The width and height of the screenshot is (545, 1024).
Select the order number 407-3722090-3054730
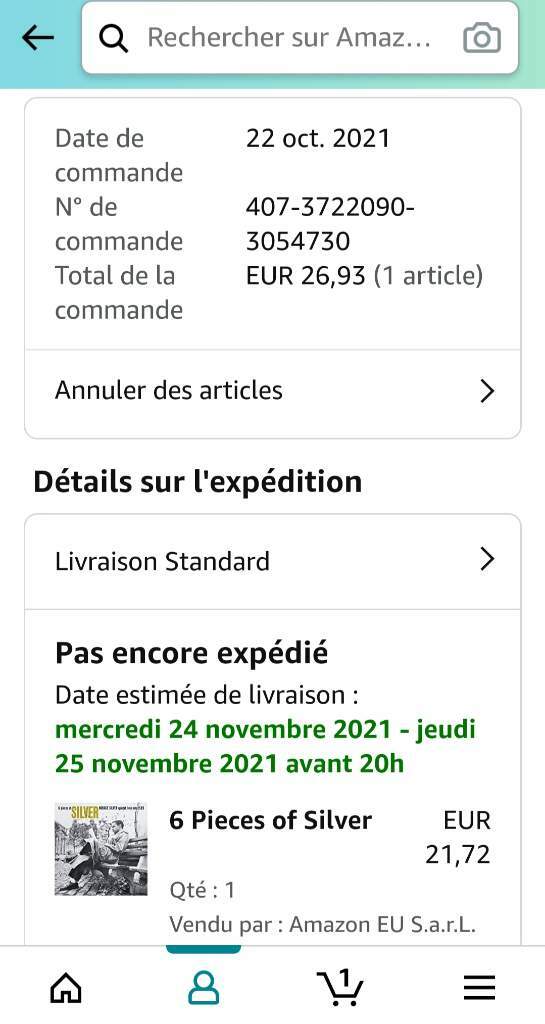click(x=330, y=225)
